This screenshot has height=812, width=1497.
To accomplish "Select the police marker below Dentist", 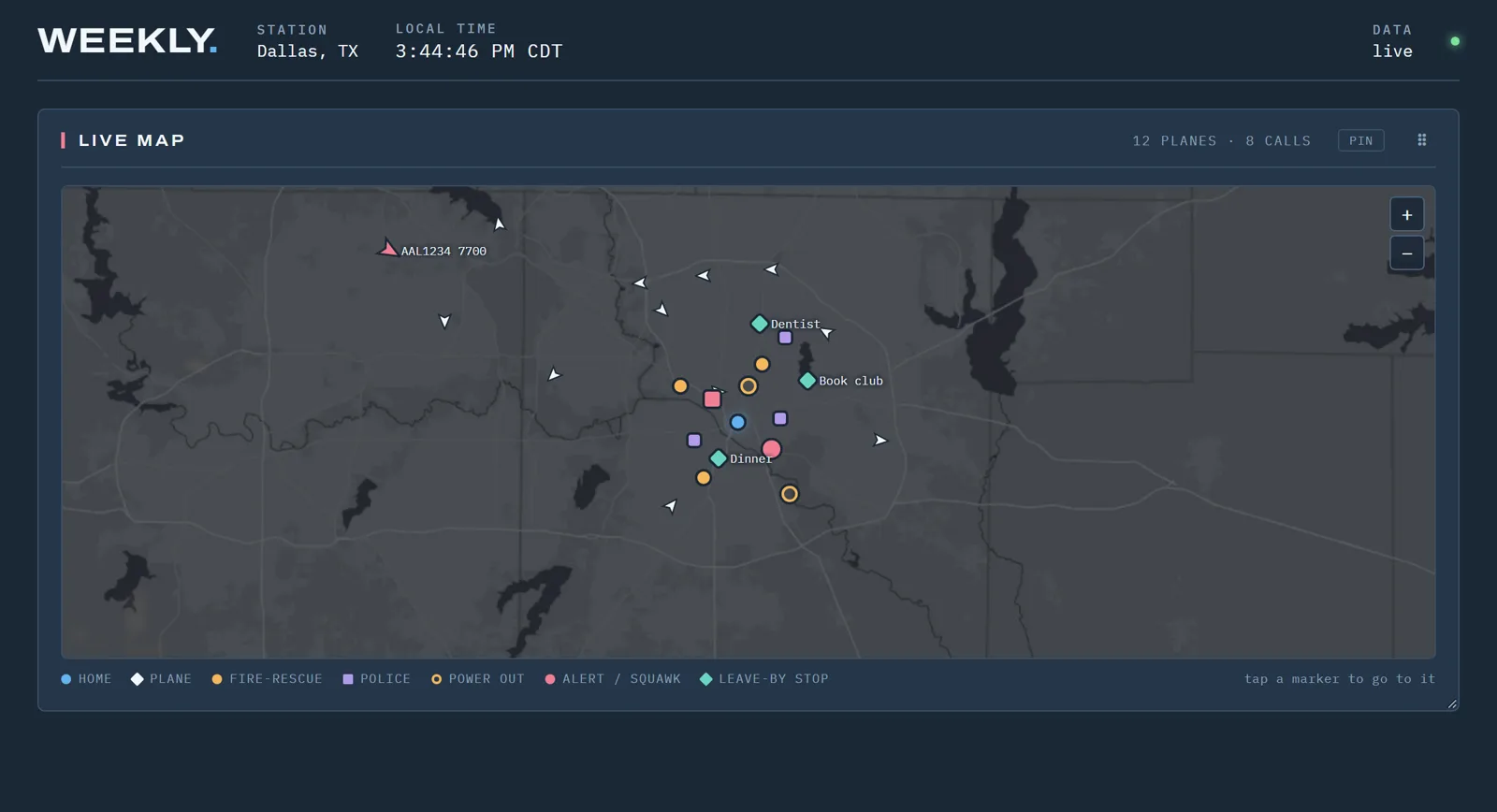I will (x=785, y=338).
